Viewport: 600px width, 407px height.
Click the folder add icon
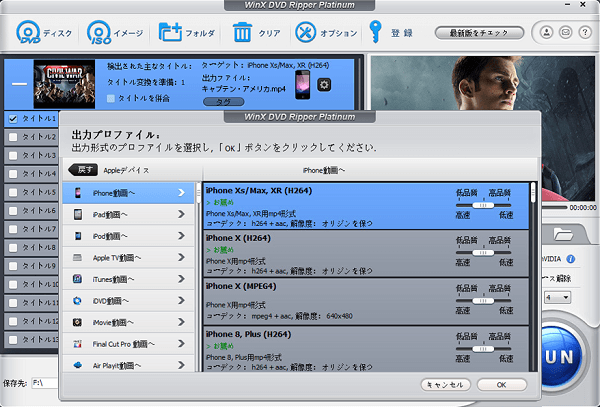[x=169, y=33]
